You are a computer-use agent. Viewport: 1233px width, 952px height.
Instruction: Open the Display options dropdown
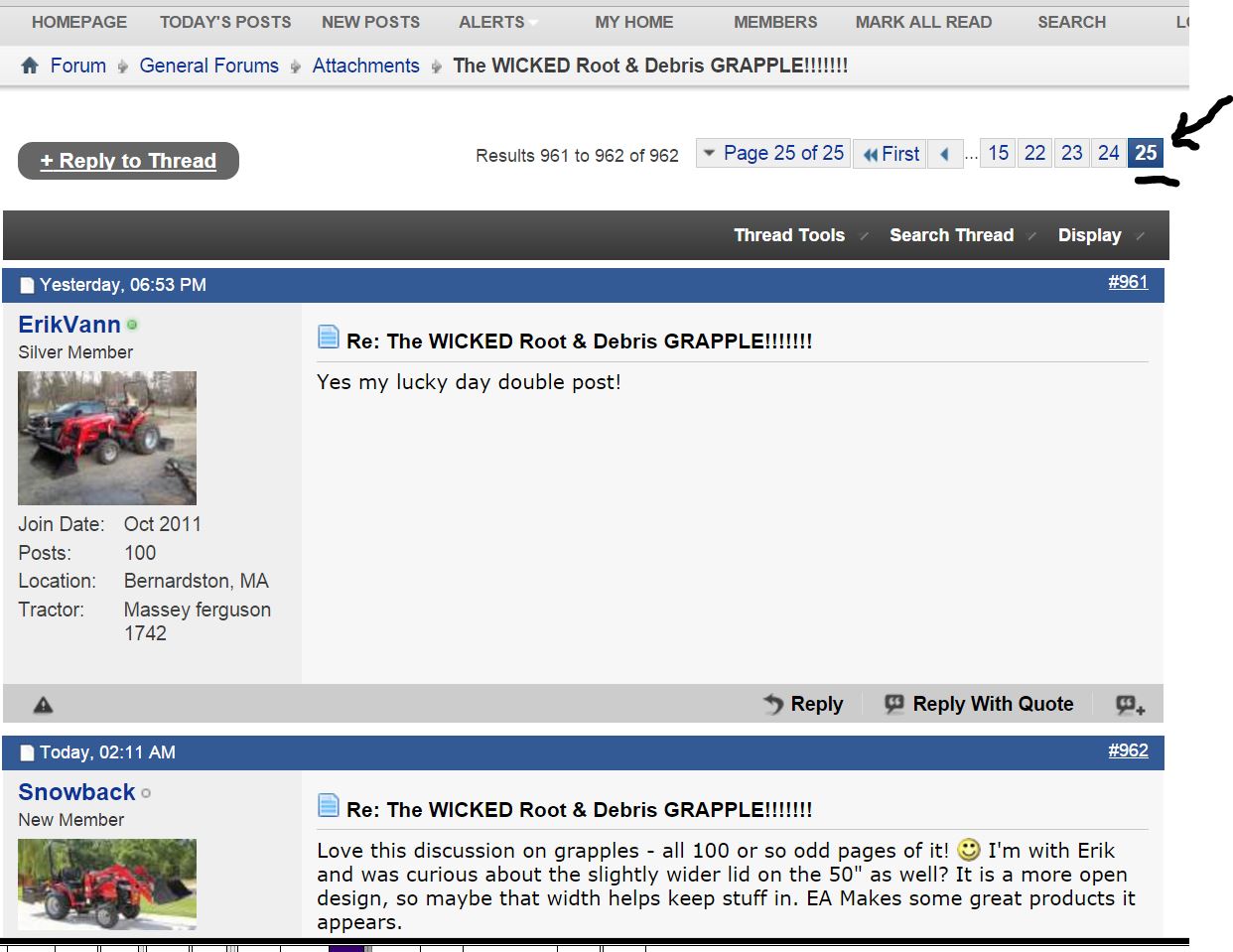pyautogui.click(x=1089, y=235)
